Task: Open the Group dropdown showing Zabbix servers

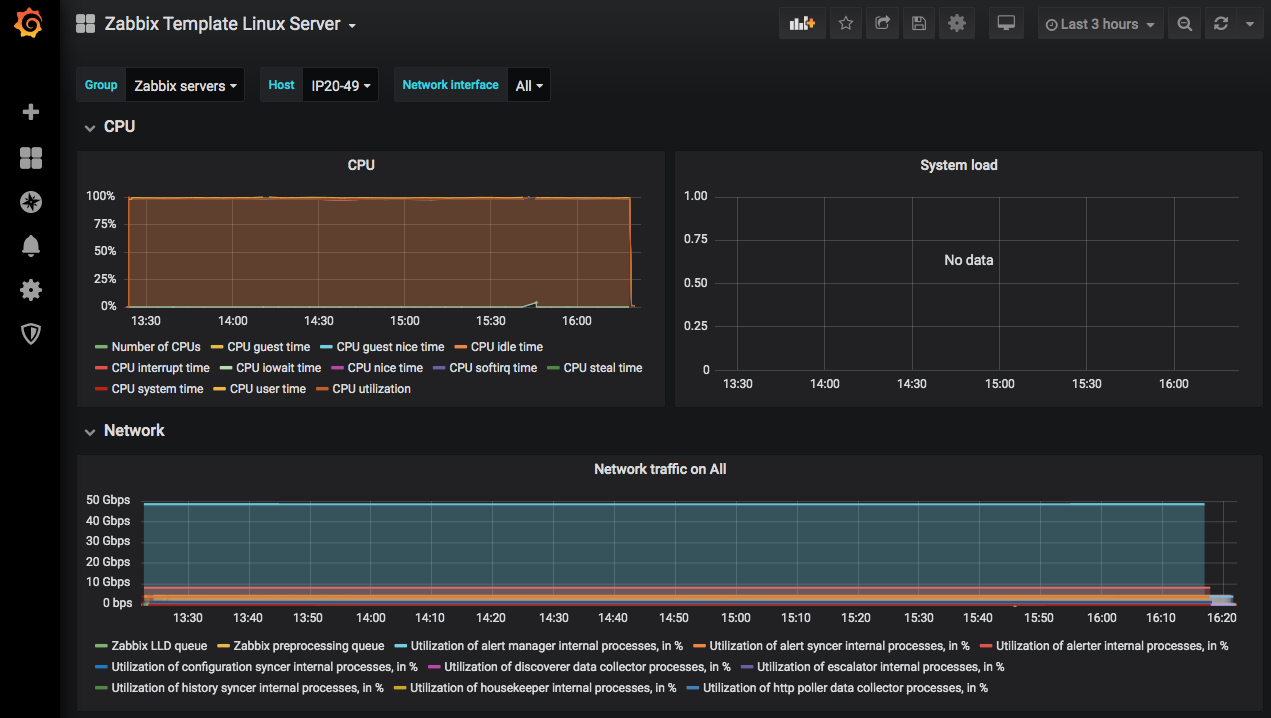Action: coord(185,85)
